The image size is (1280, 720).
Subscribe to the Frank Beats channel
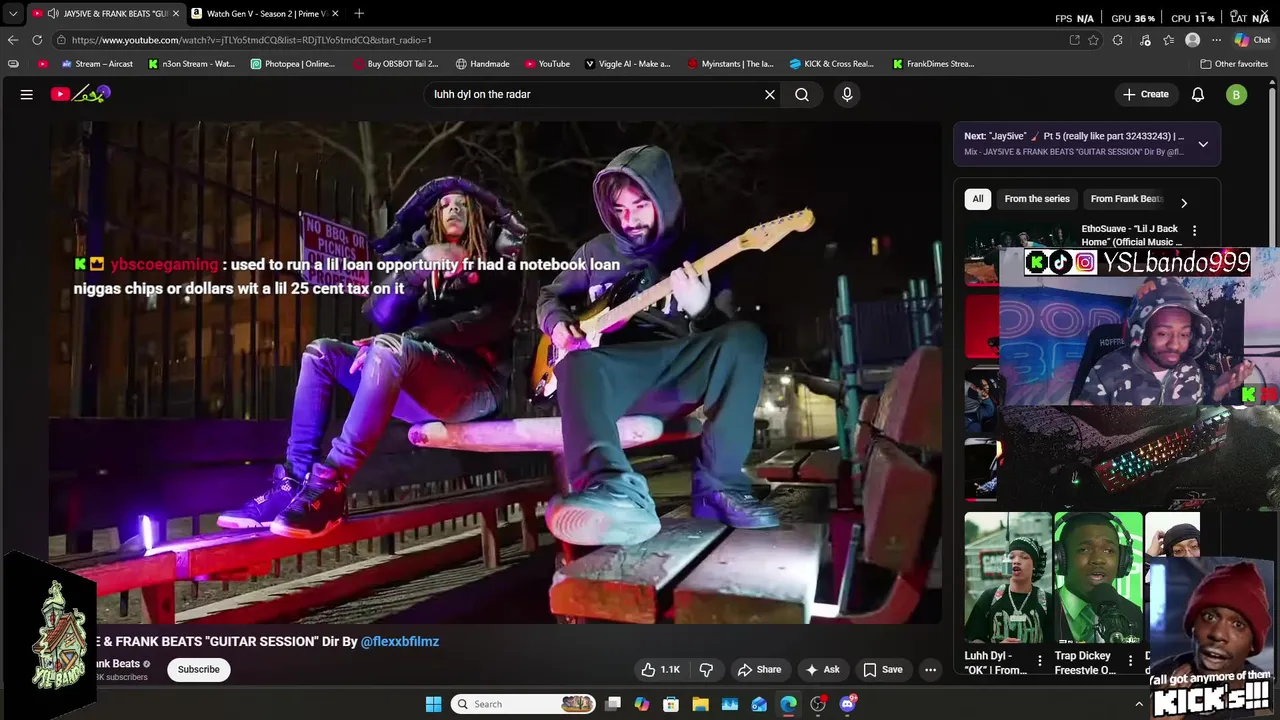click(x=199, y=669)
